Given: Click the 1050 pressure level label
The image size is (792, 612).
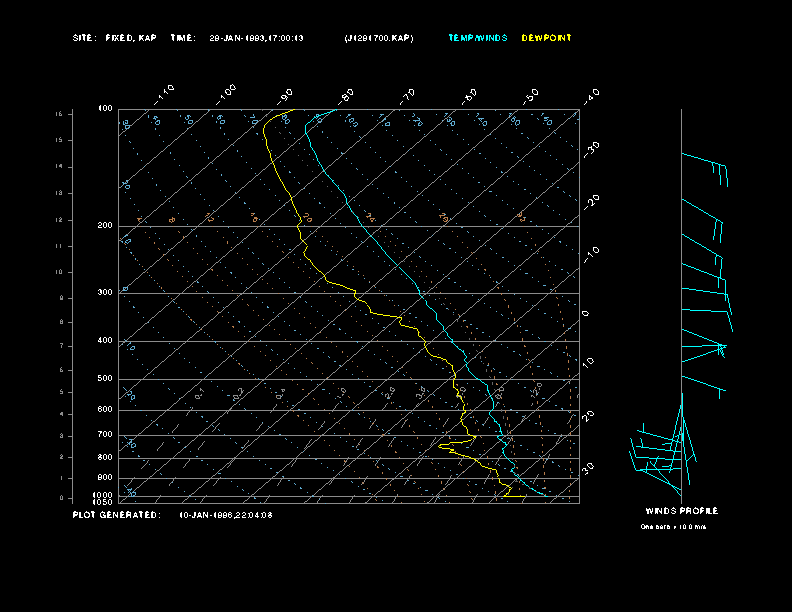Looking at the screenshot, I should [103, 502].
